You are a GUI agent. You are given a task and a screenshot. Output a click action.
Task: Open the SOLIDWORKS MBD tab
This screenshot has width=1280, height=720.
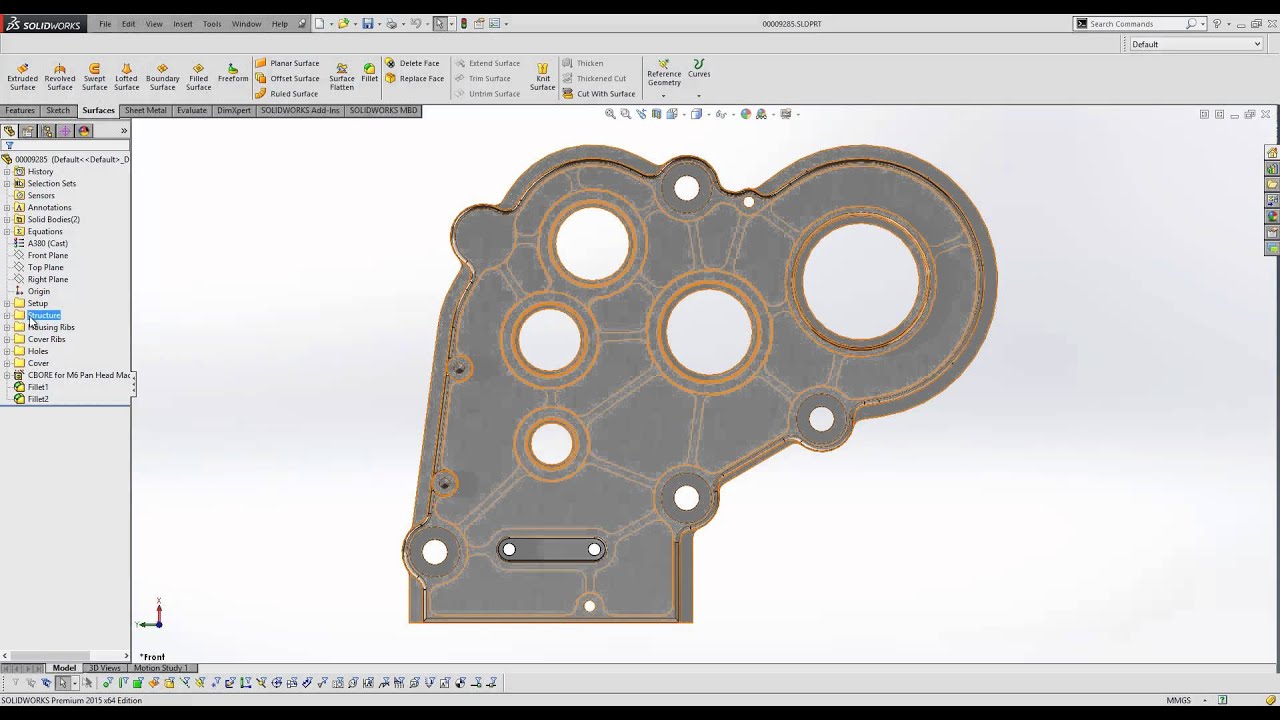coord(383,110)
